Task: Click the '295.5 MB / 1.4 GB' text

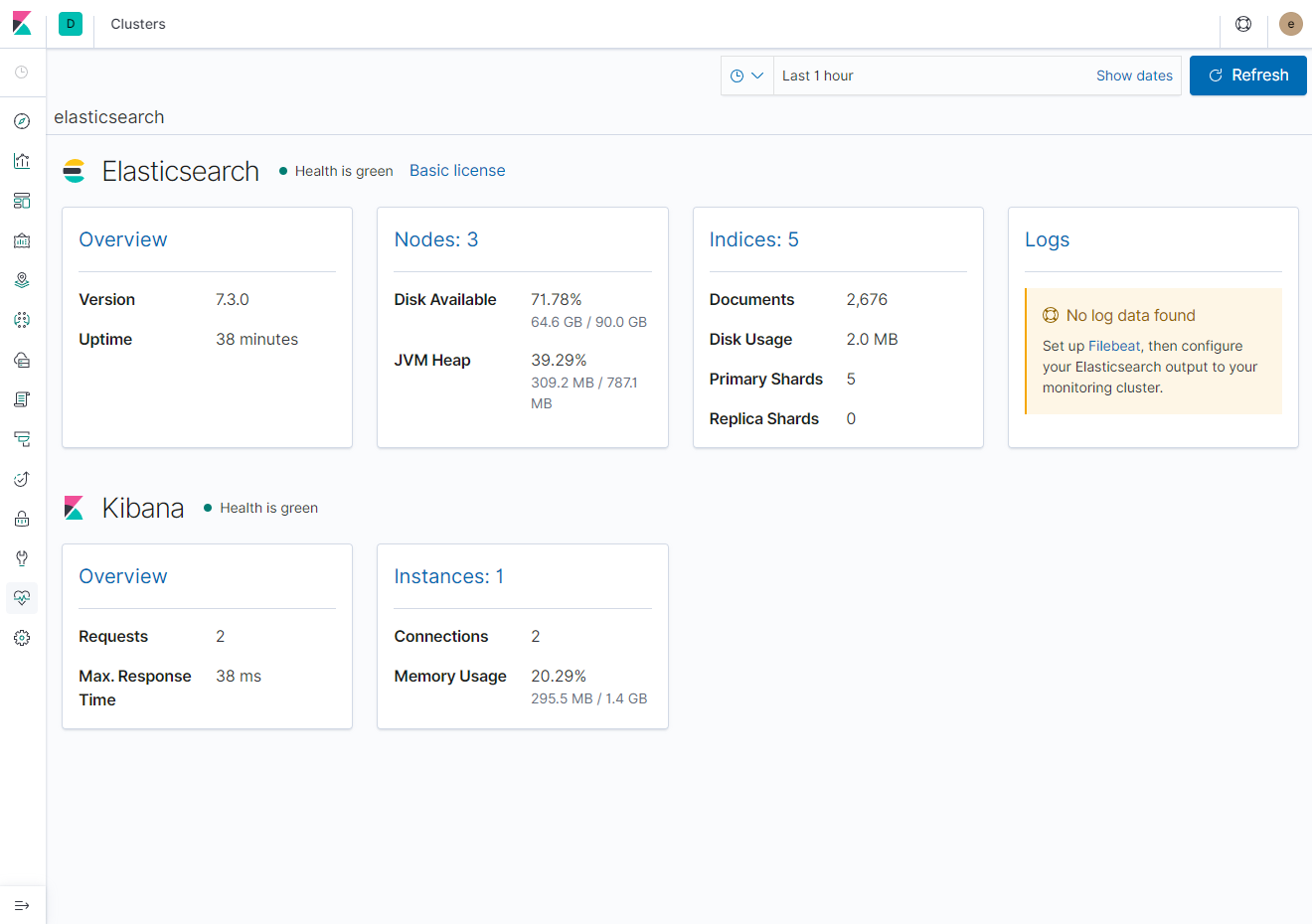Action: click(588, 698)
